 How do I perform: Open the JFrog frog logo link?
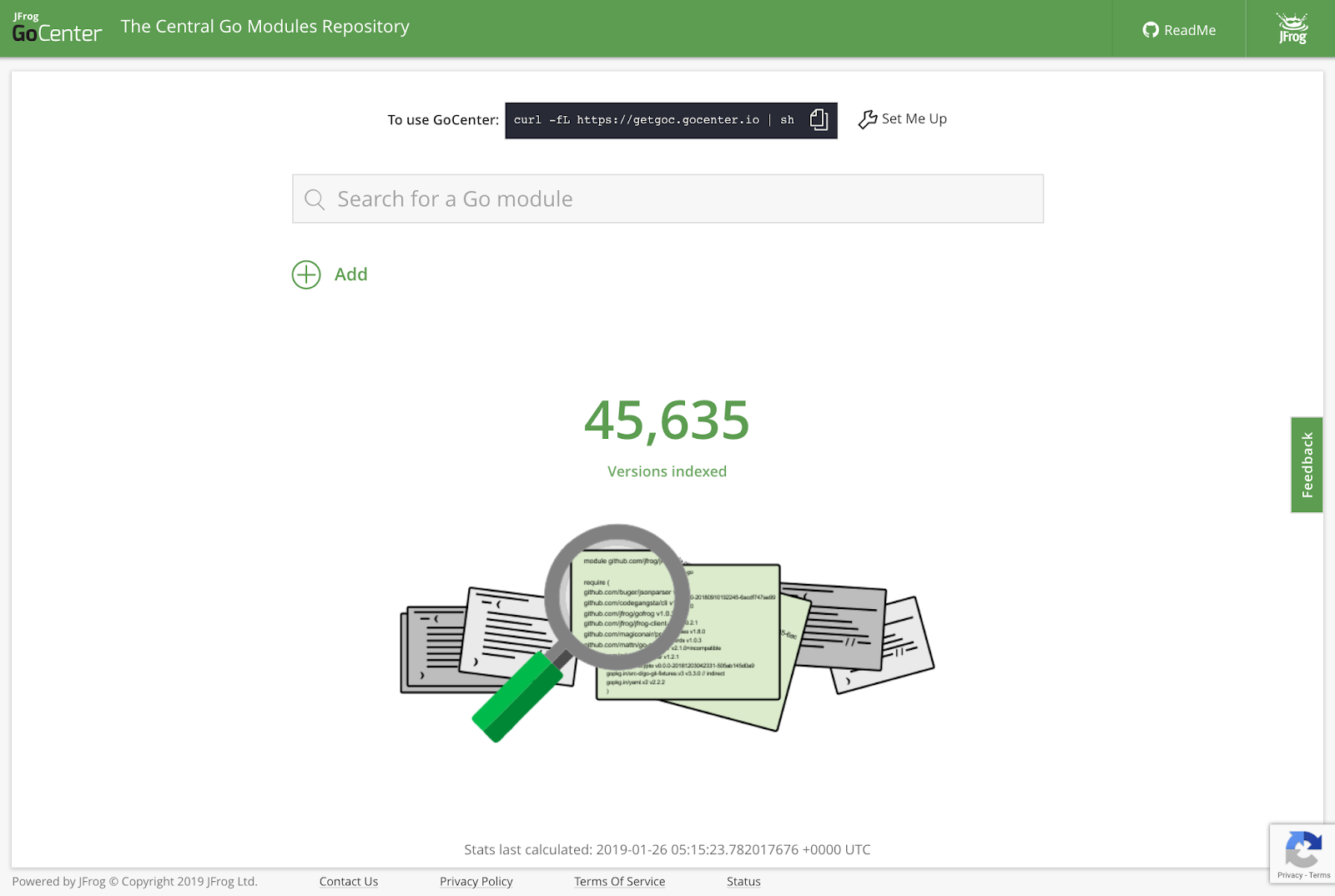[1292, 28]
